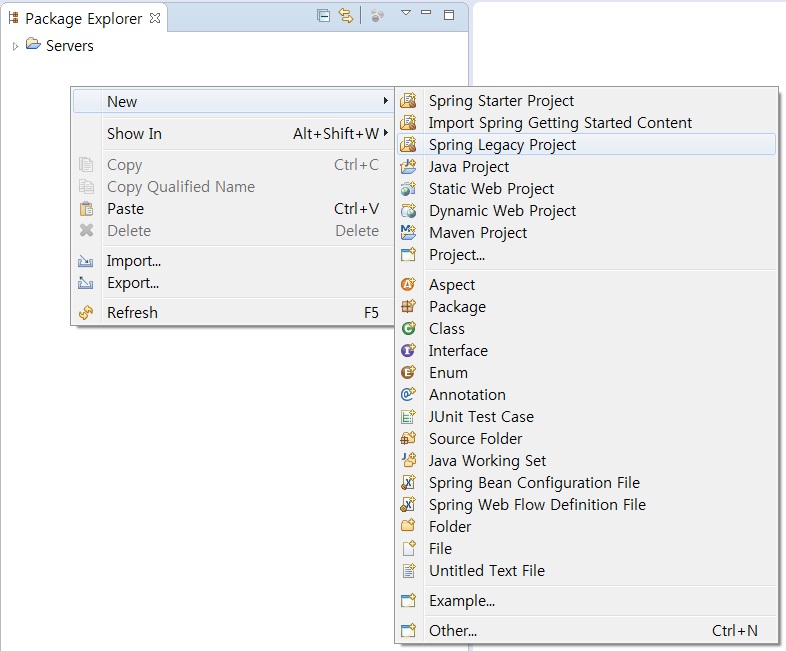Click the Paste clipboard icon

86,208
